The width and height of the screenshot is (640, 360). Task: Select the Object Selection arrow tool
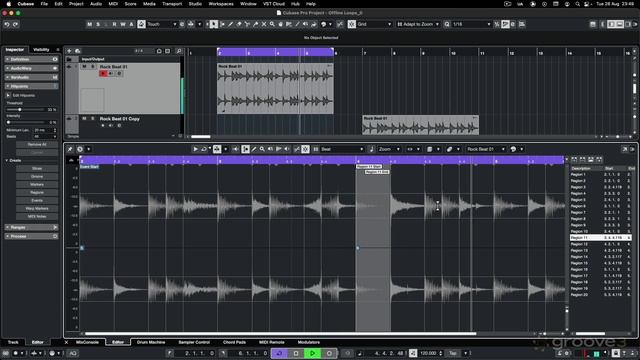click(213, 24)
